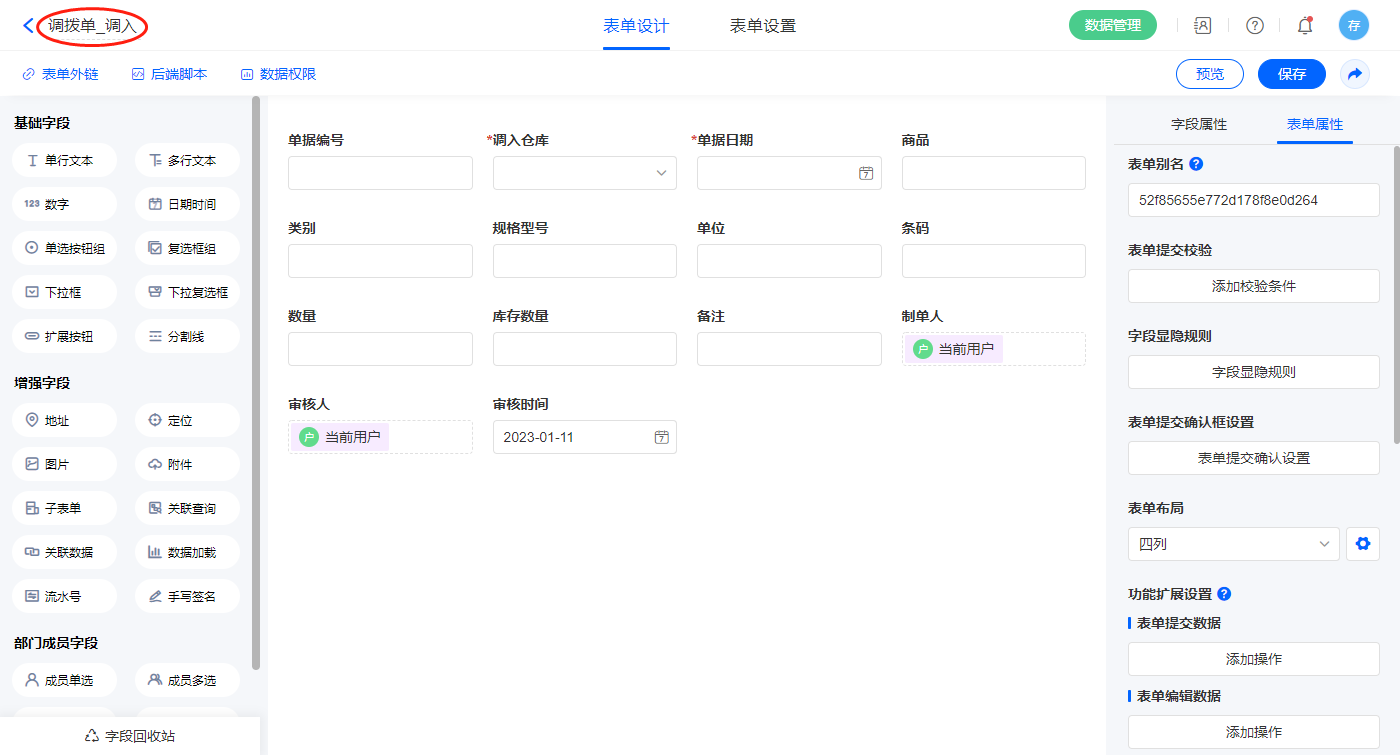Open layout gear settings next to 四列
Screen dimensions: 1400x755
[1361, 544]
